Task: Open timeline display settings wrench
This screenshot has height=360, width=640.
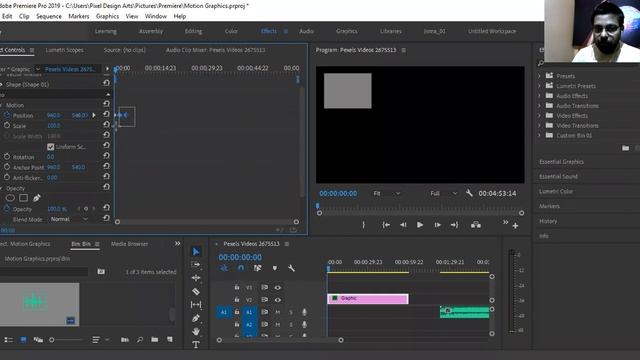Action: pos(291,268)
